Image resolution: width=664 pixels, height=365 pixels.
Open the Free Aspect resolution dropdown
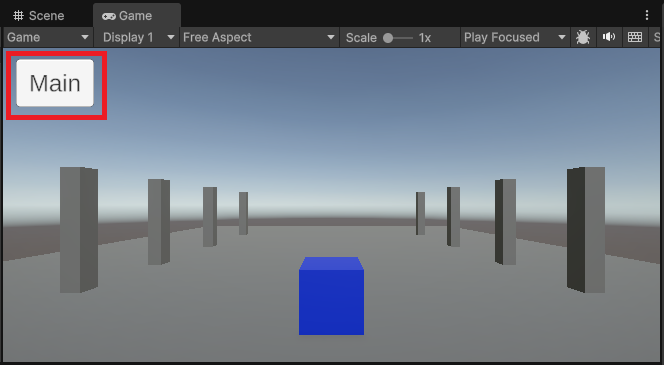click(x=259, y=38)
